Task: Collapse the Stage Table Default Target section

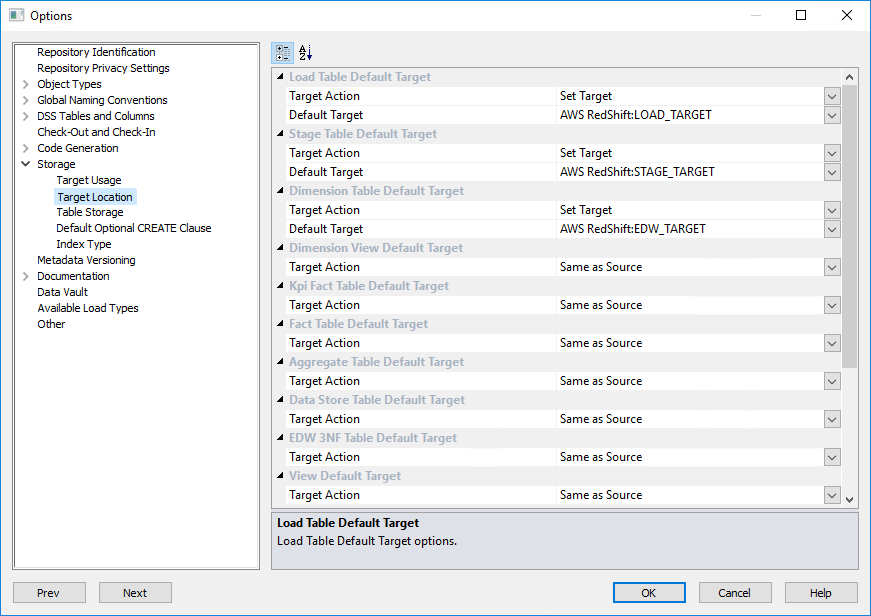Action: click(x=280, y=134)
